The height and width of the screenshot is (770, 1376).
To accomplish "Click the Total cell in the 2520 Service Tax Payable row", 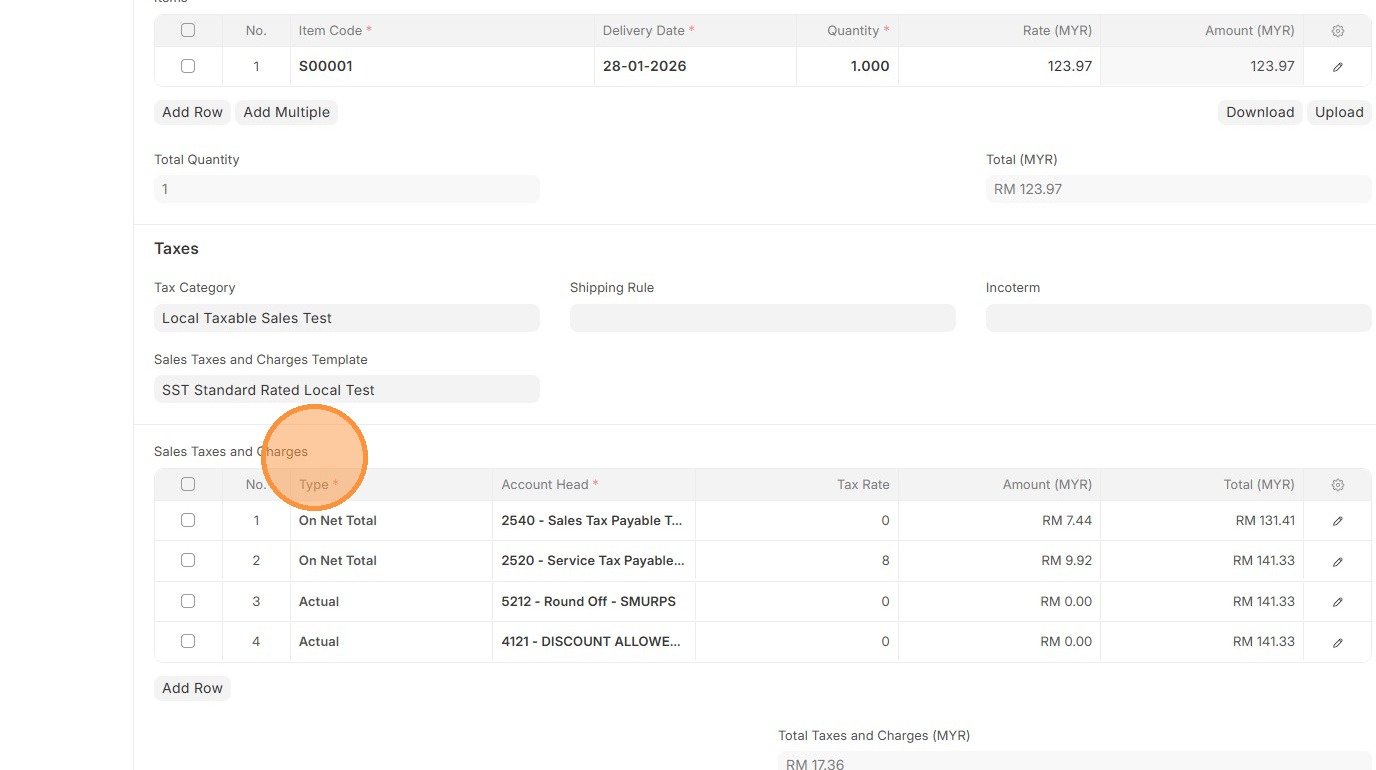I will pos(1202,560).
